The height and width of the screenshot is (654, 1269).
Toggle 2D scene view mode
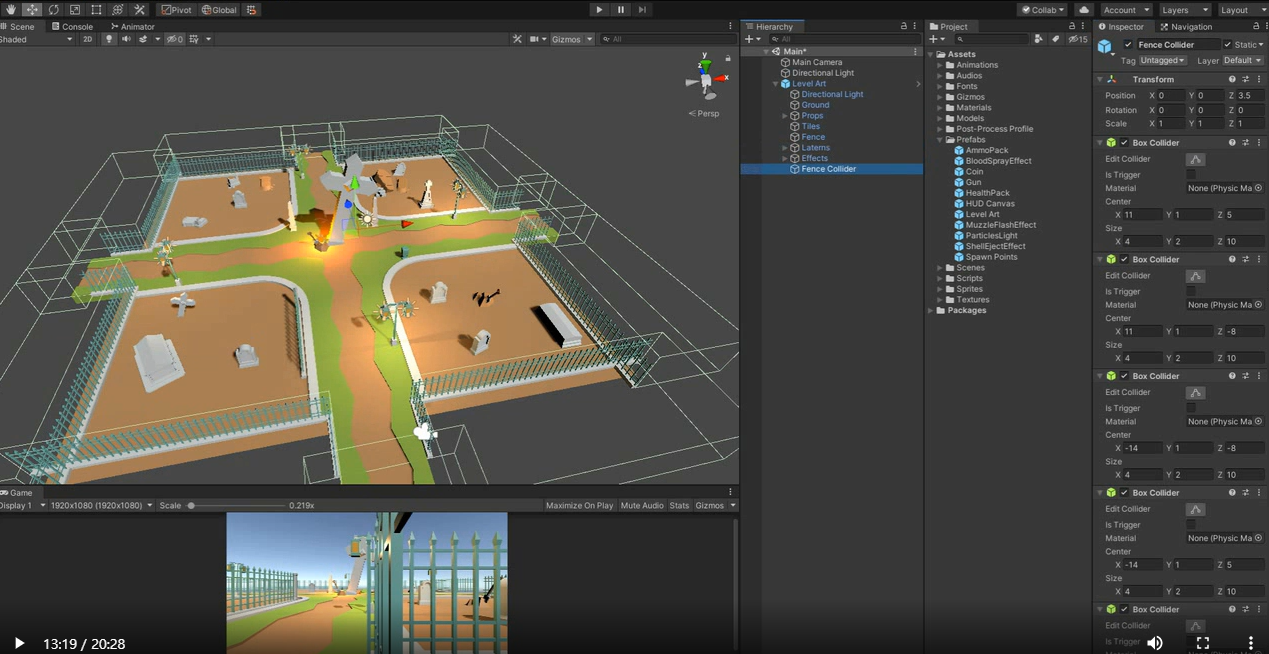(87, 39)
